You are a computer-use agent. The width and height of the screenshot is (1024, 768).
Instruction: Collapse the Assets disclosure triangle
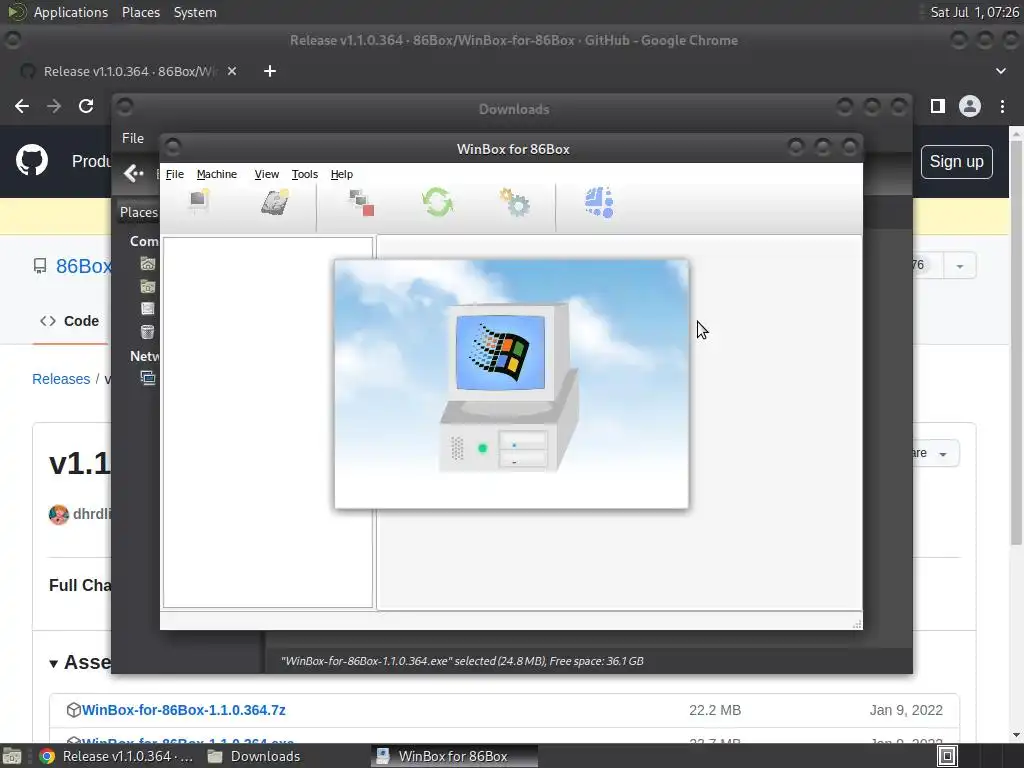tap(54, 664)
